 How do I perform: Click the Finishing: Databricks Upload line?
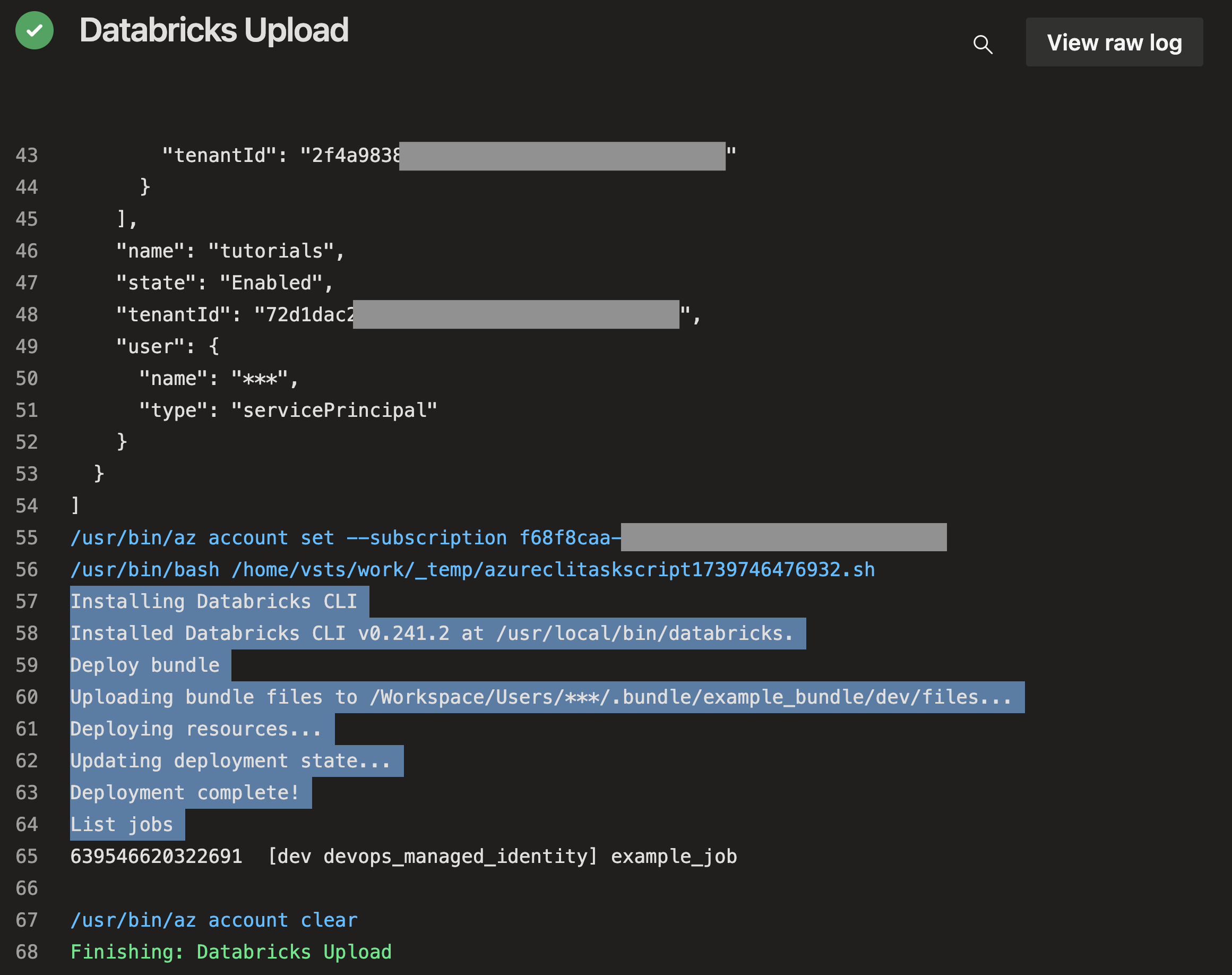(230, 952)
